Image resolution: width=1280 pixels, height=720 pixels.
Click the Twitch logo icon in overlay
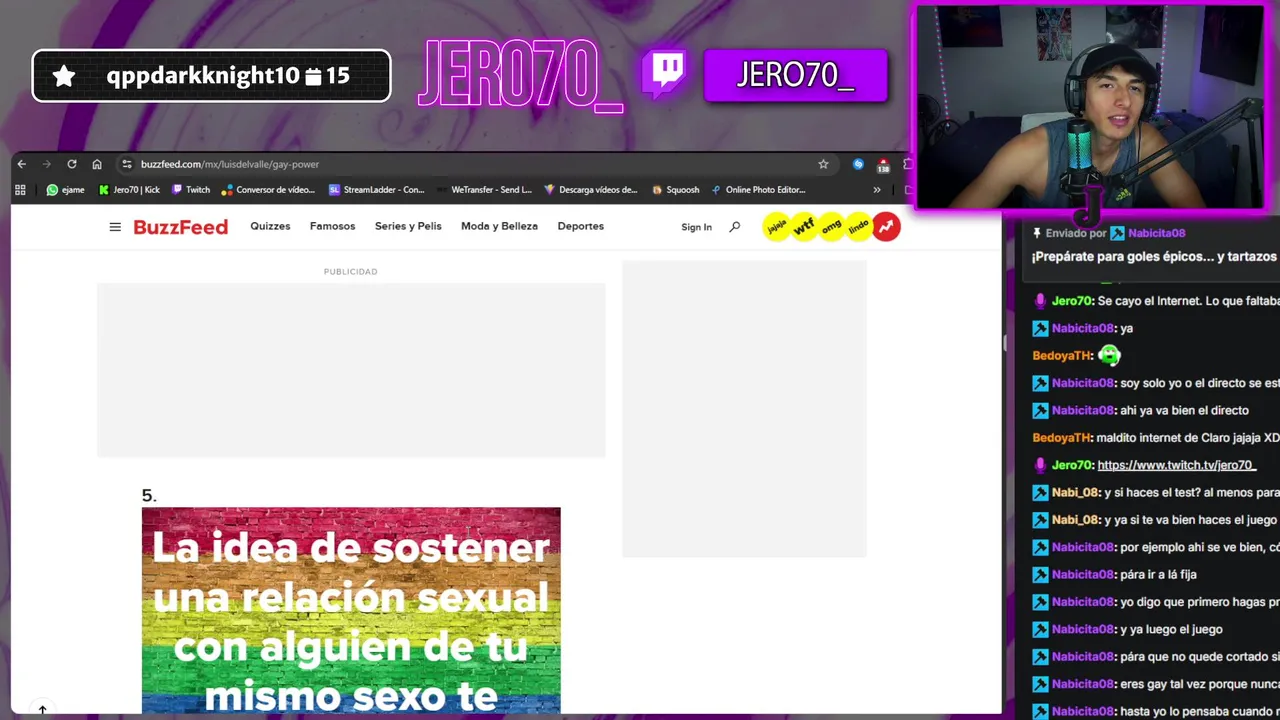[666, 76]
